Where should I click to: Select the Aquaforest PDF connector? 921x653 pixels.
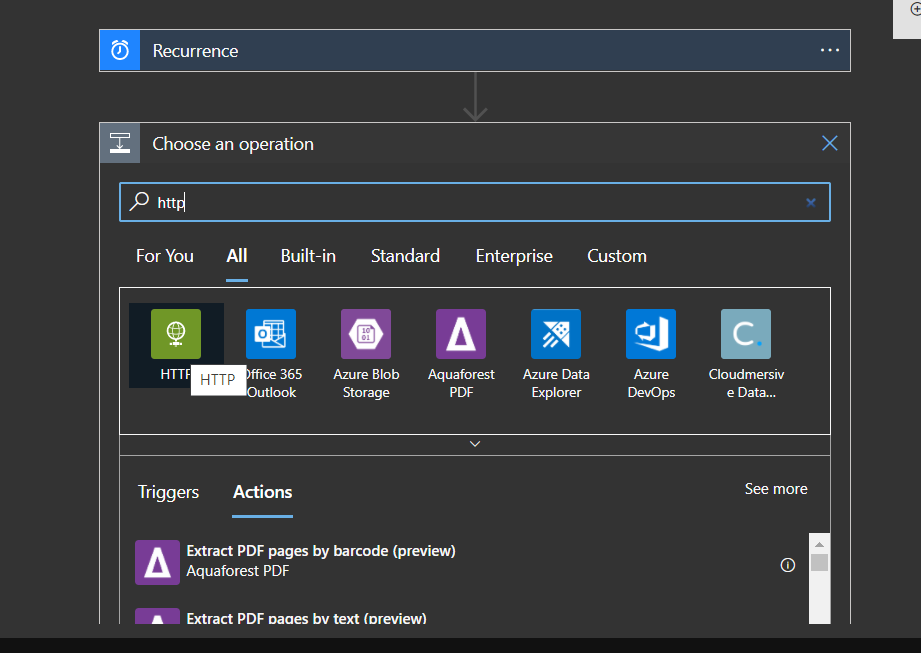pyautogui.click(x=461, y=354)
